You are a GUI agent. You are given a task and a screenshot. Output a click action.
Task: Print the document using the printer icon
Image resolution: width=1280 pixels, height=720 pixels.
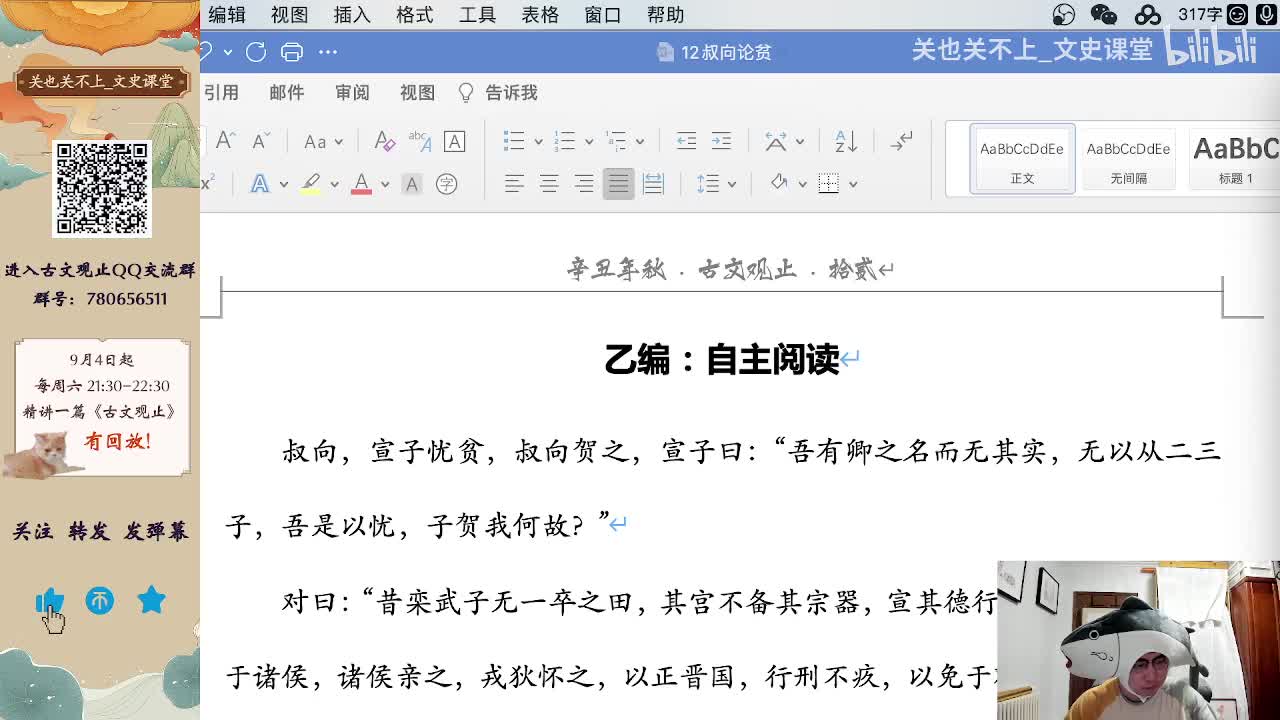292,52
